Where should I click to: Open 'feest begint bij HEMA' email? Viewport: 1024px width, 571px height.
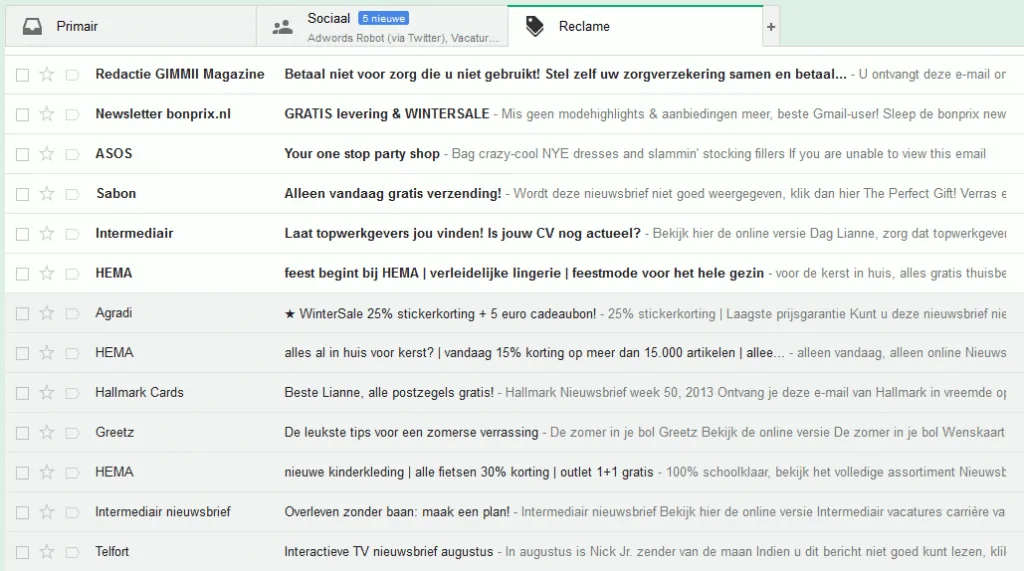(524, 273)
